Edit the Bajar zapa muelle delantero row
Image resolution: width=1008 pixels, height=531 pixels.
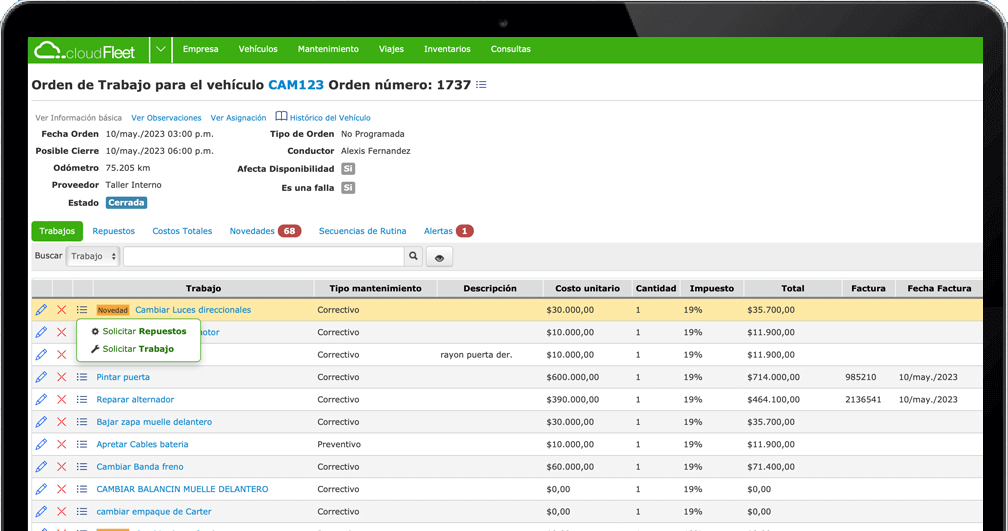[41, 422]
